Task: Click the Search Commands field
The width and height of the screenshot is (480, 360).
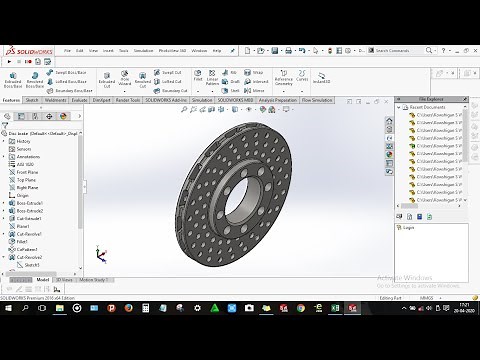Action: 397,51
